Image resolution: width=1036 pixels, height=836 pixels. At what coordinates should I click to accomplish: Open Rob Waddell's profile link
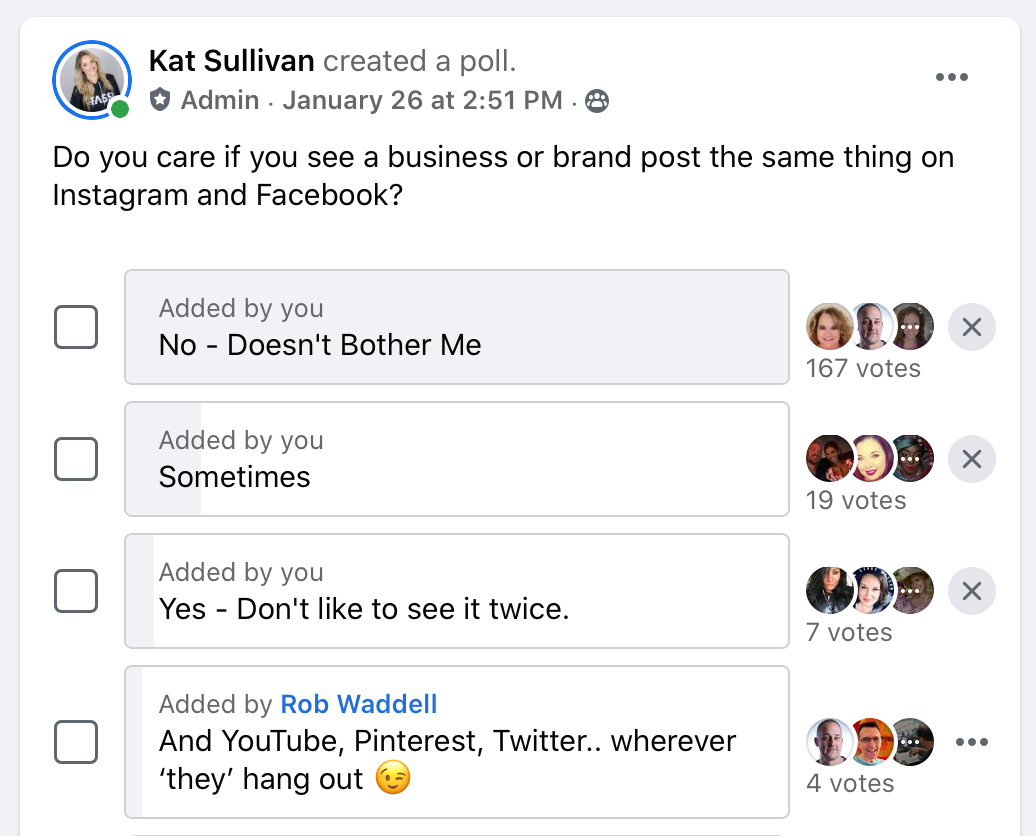pos(359,704)
